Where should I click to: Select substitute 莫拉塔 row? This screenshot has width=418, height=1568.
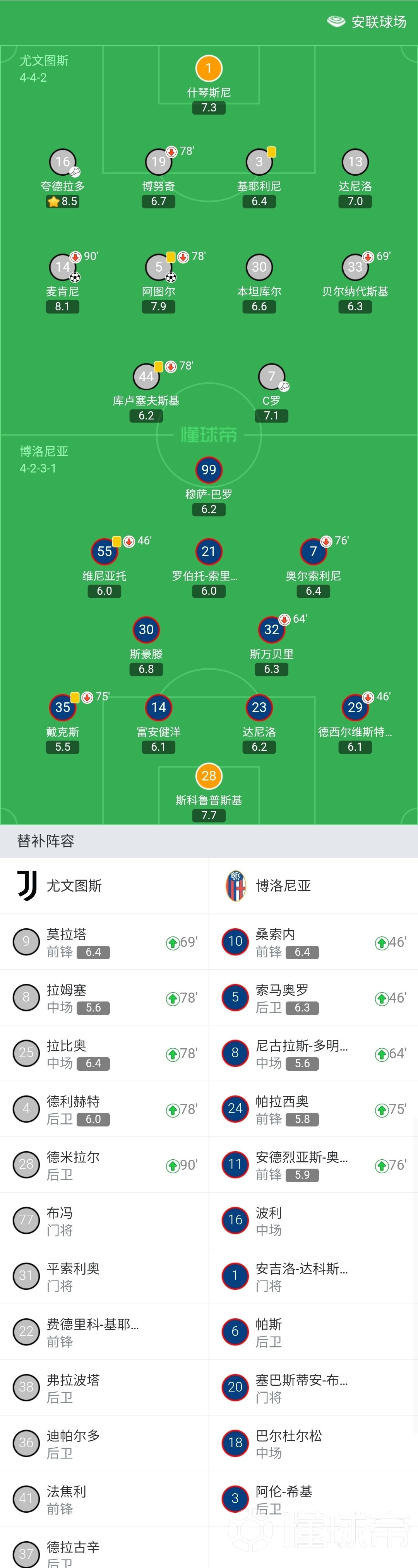(x=104, y=941)
